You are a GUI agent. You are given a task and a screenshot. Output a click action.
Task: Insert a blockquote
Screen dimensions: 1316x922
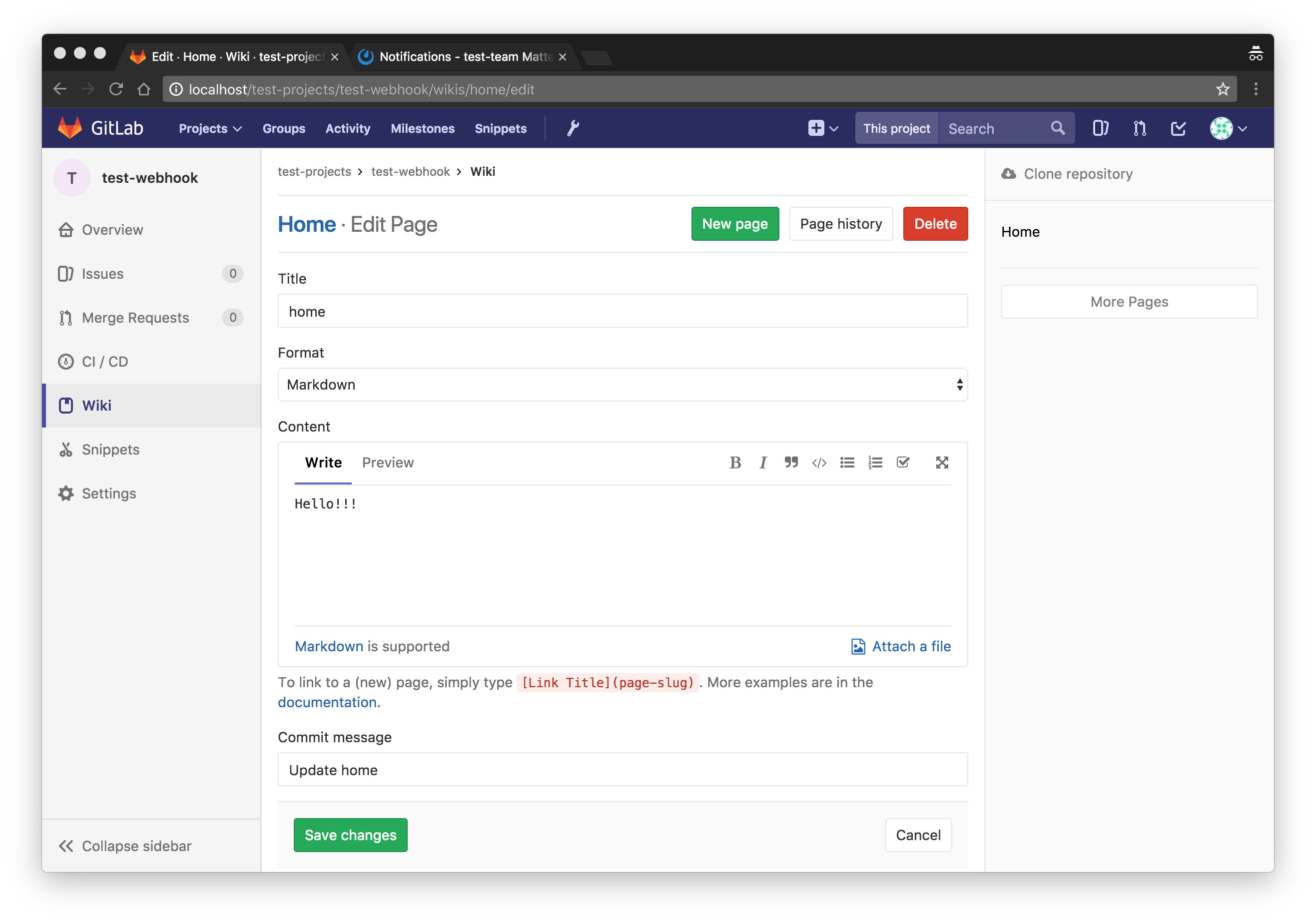791,462
